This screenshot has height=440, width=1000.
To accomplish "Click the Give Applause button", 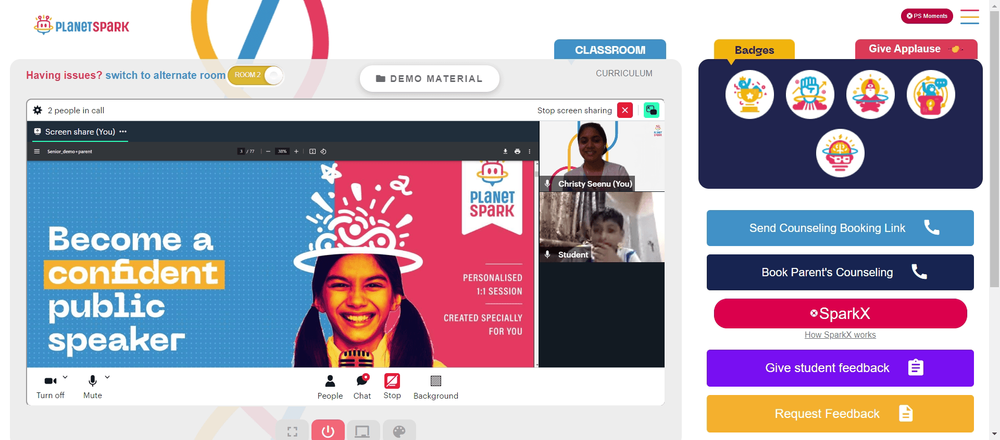I will [x=916, y=49].
